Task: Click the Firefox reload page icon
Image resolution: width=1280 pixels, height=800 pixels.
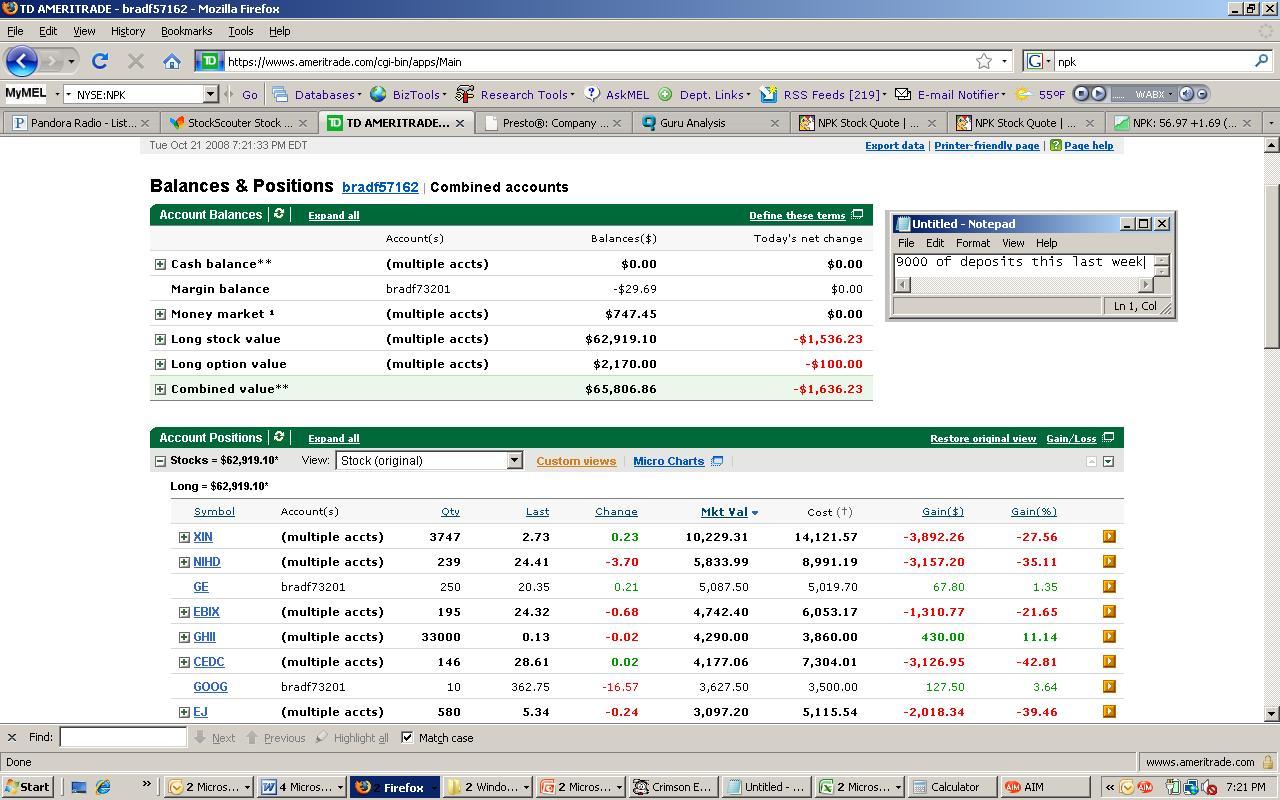Action: point(100,62)
